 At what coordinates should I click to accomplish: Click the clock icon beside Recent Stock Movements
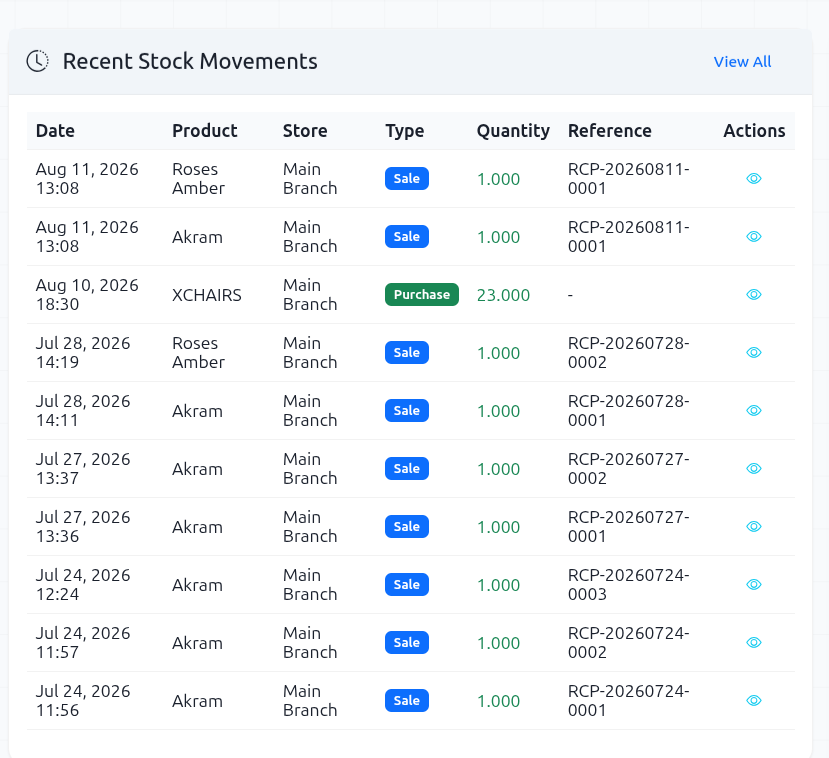(x=37, y=61)
